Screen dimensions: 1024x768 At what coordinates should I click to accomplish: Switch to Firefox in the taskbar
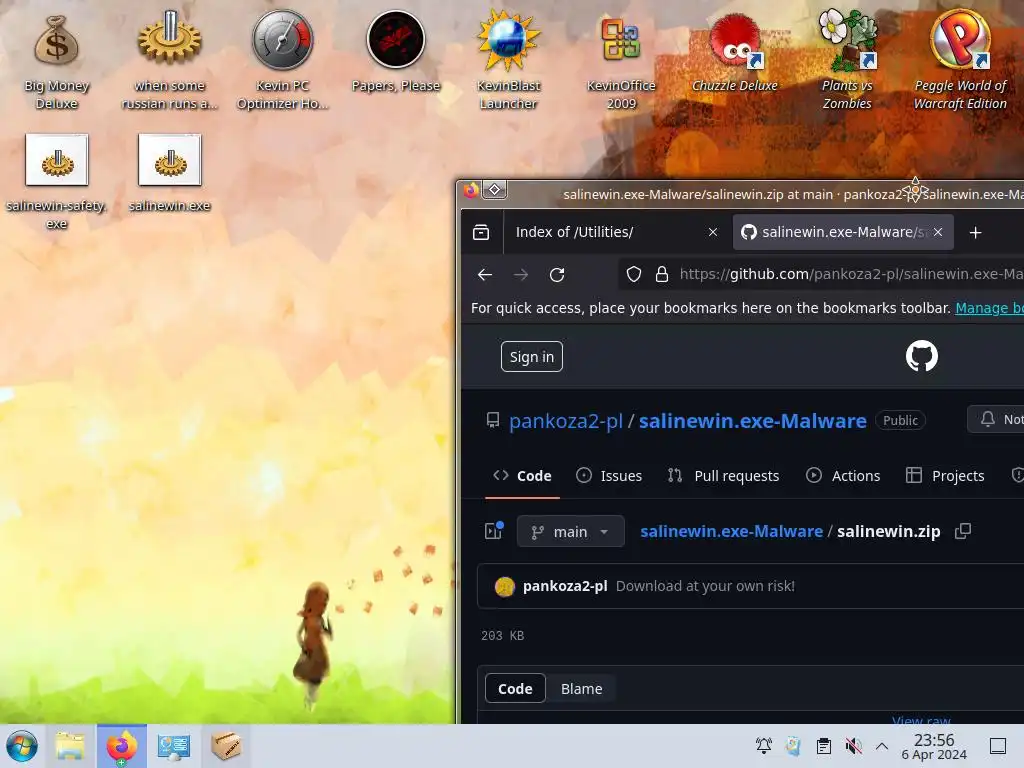click(x=121, y=746)
